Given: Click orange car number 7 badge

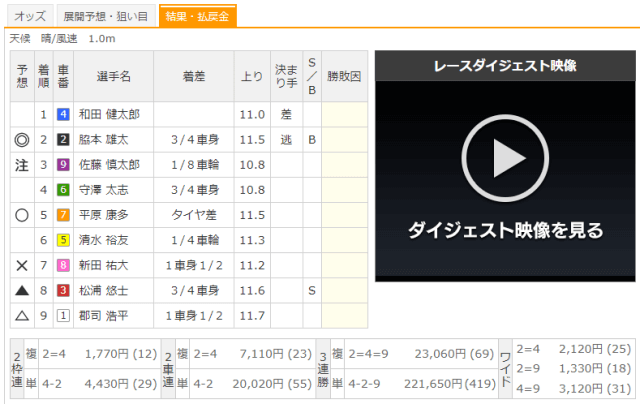Looking at the screenshot, I should point(63,215).
